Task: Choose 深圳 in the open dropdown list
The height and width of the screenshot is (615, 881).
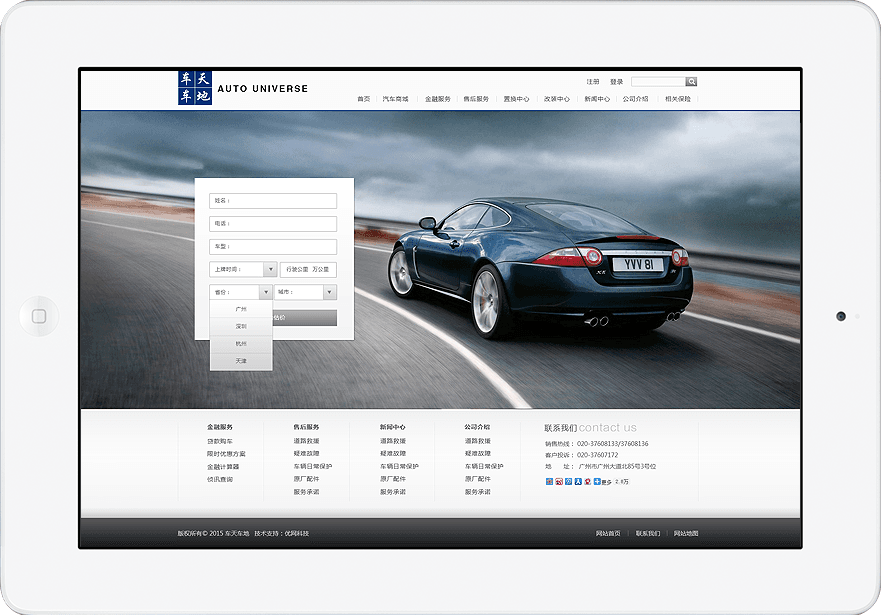Action: (241, 326)
